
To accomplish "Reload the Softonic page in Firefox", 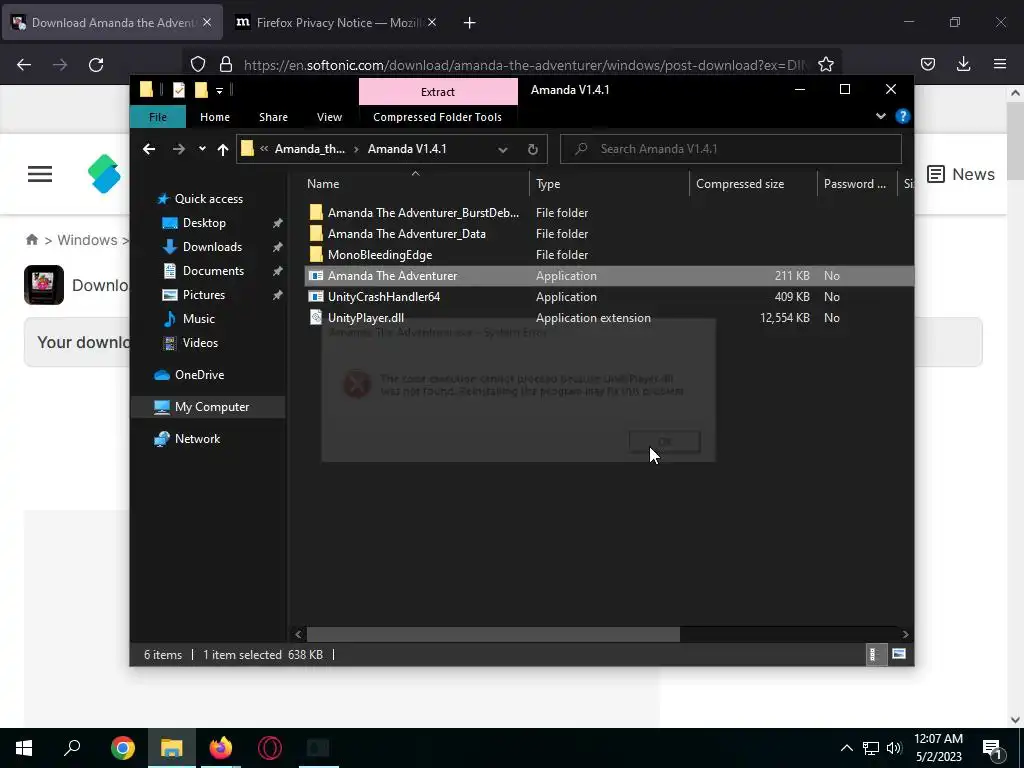I will point(96,65).
